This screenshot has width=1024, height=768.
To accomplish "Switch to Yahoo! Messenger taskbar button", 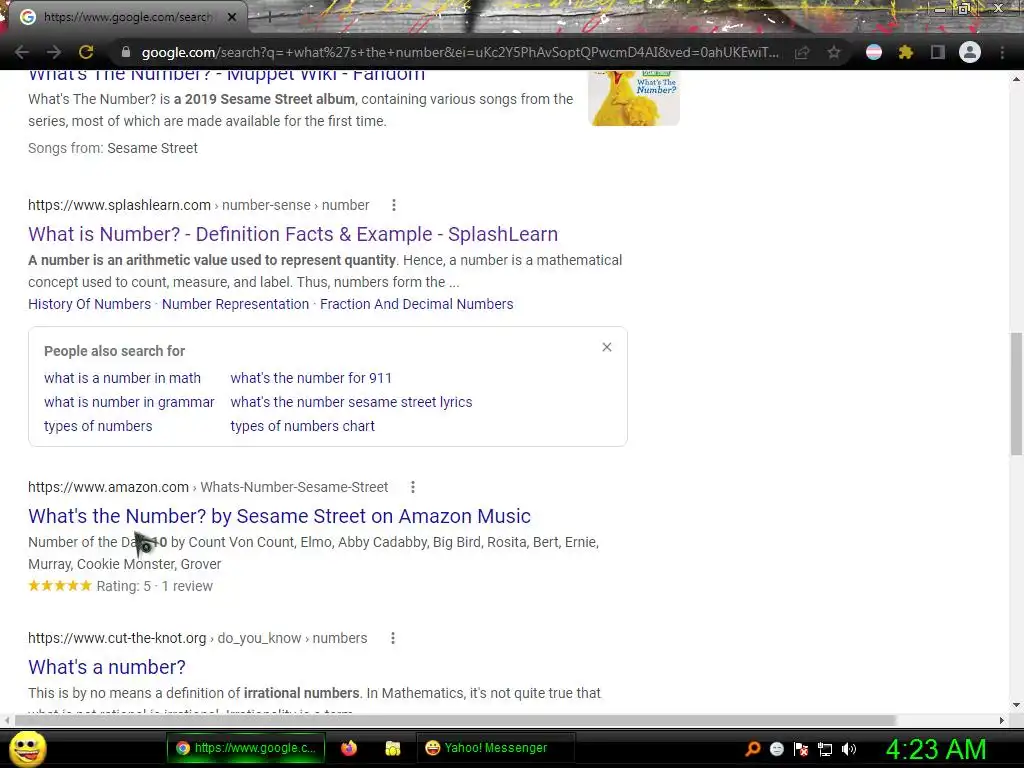I will coord(495,748).
